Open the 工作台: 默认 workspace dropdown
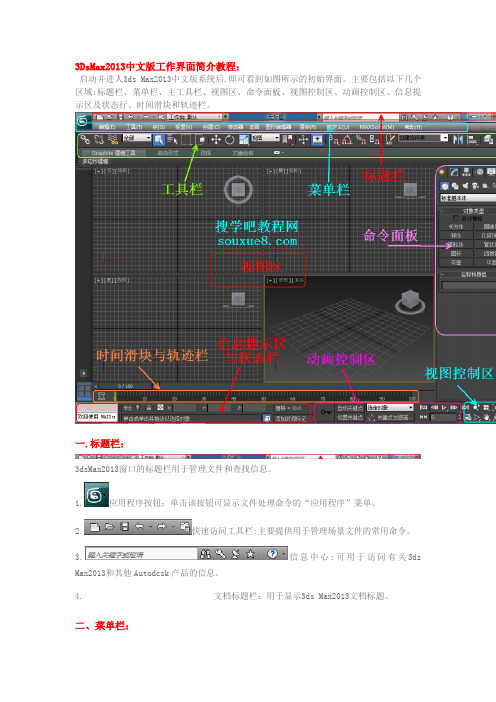496x702 pixels. pyautogui.click(x=195, y=117)
